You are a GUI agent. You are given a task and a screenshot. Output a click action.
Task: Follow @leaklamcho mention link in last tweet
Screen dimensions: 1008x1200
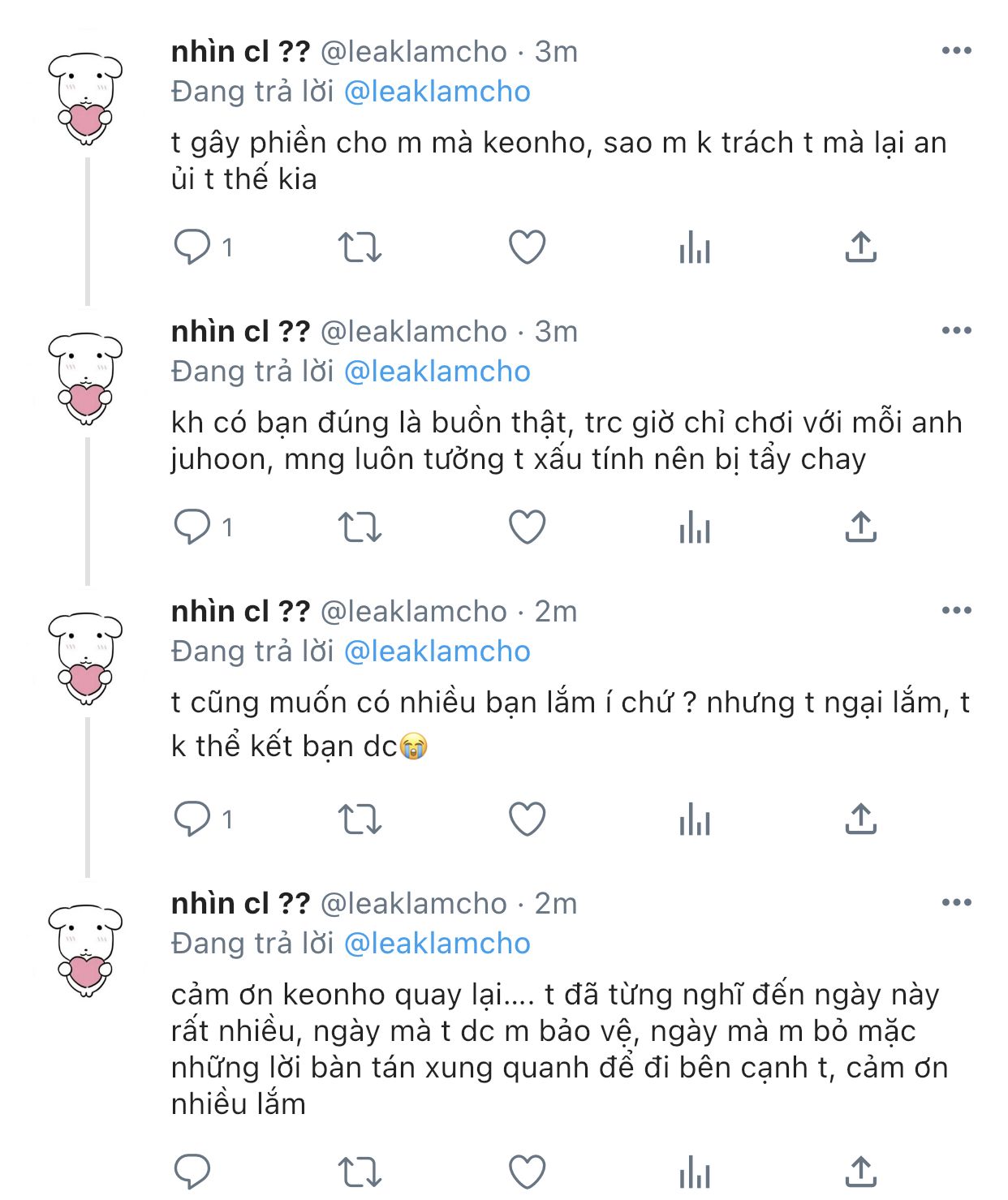(437, 944)
